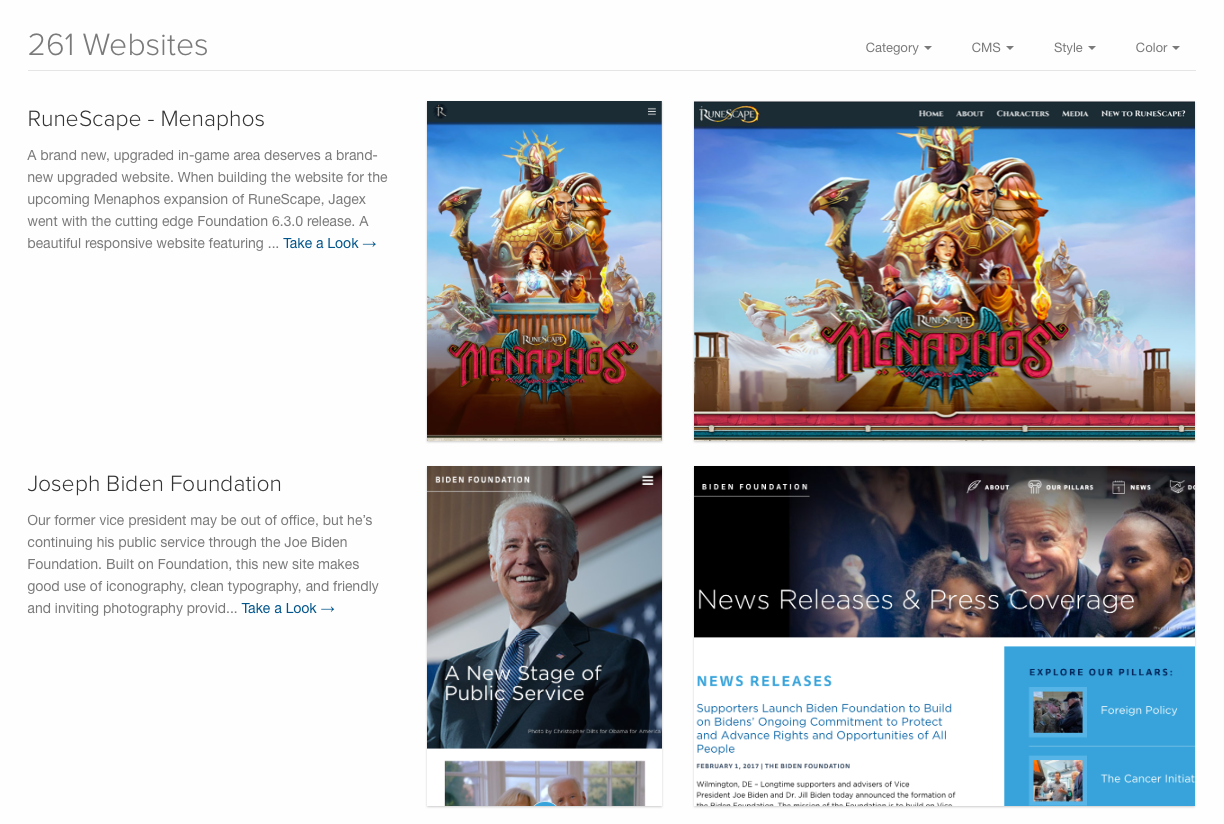Select MEDIA in the RuneScape preview nav

[1075, 114]
